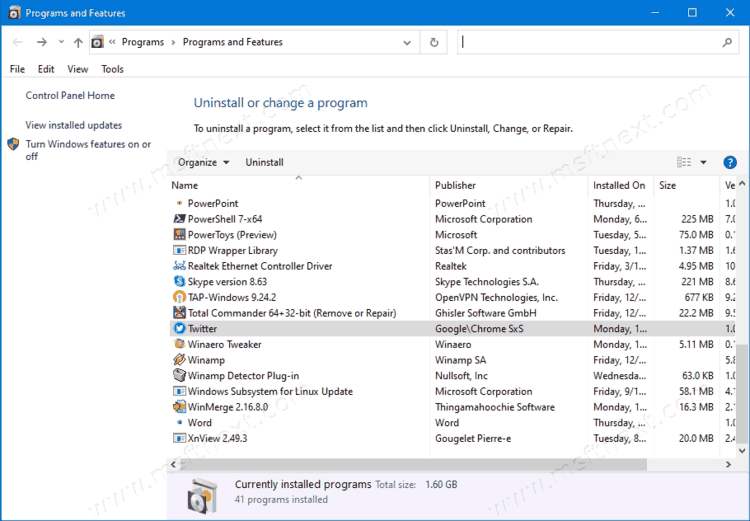Click the Winaero Tweaker icon
The width and height of the screenshot is (750, 521).
tap(179, 344)
